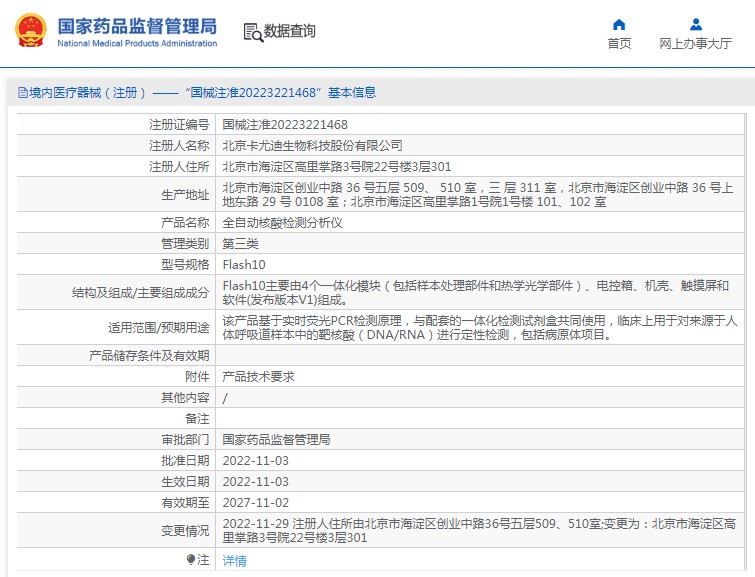Click management class 第三类 value
The height and width of the screenshot is (577, 755).
coord(240,244)
